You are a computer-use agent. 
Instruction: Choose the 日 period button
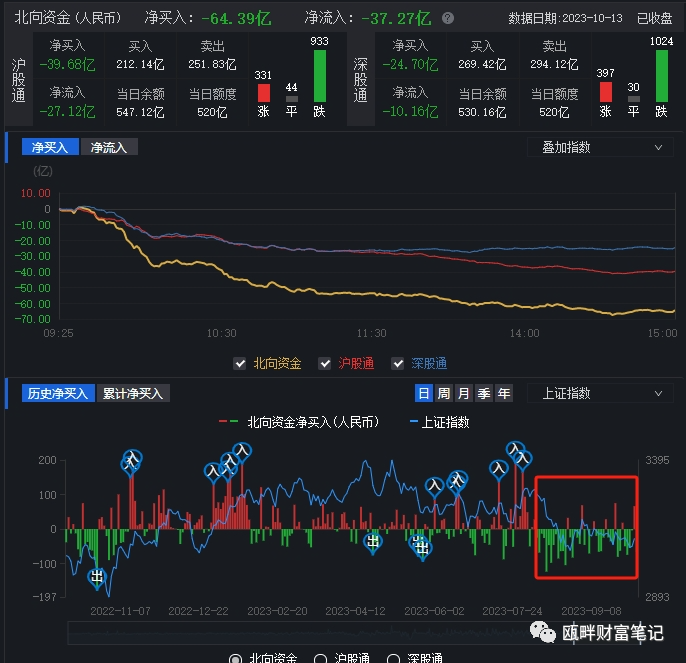(424, 393)
